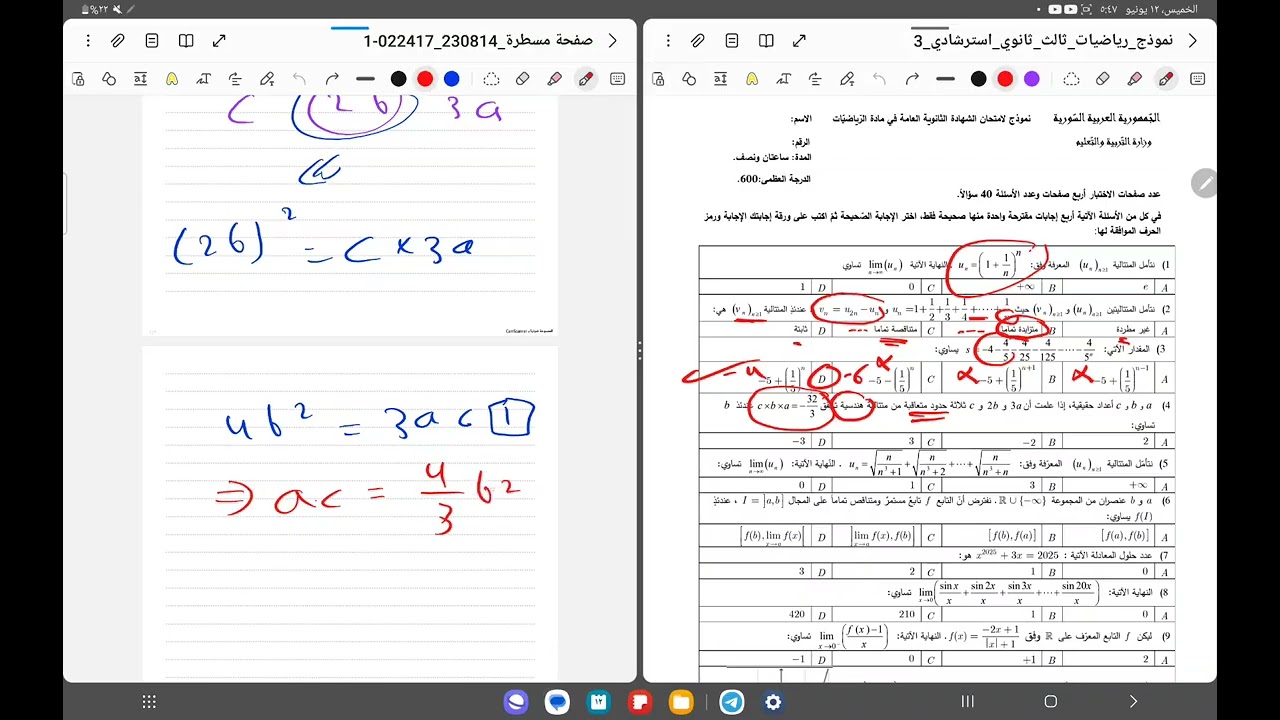The image size is (1280, 720).
Task: Redo stroke in right note
Action: 912,79
